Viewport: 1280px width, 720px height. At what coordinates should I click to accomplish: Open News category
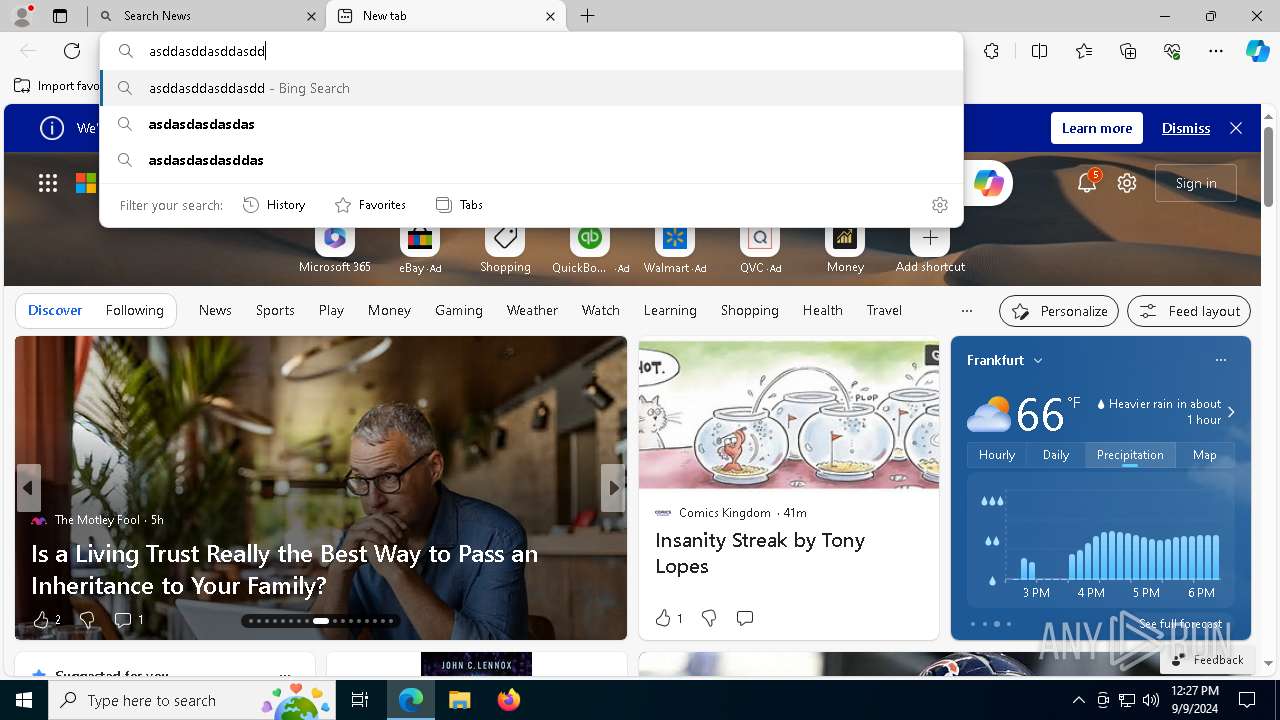tap(215, 311)
